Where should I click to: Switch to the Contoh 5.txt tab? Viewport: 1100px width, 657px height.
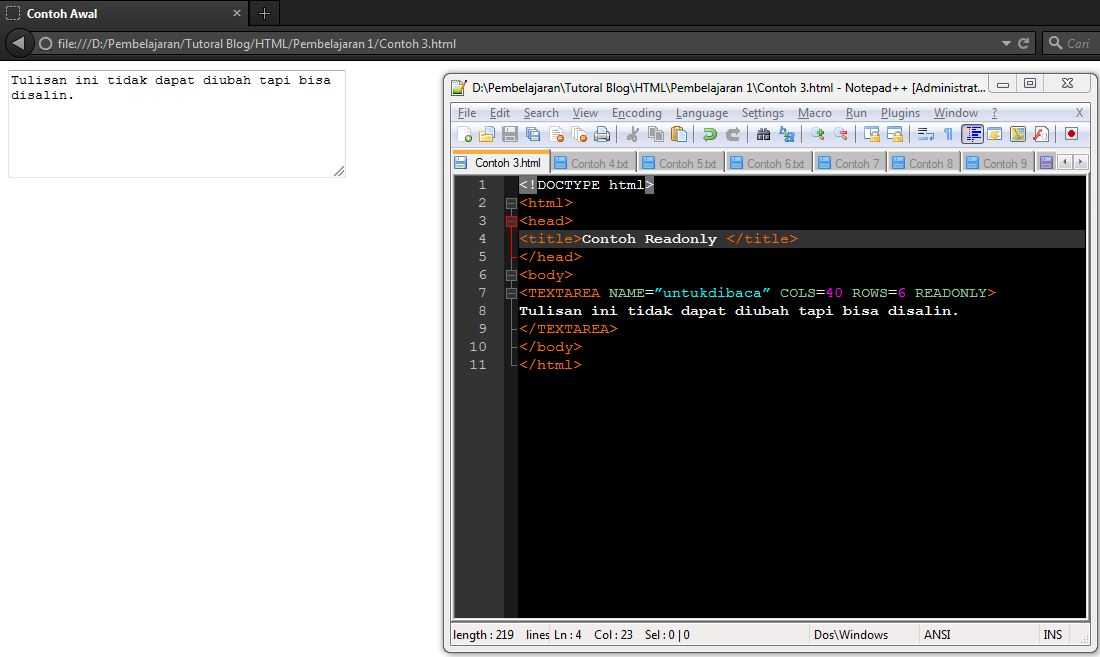(681, 163)
